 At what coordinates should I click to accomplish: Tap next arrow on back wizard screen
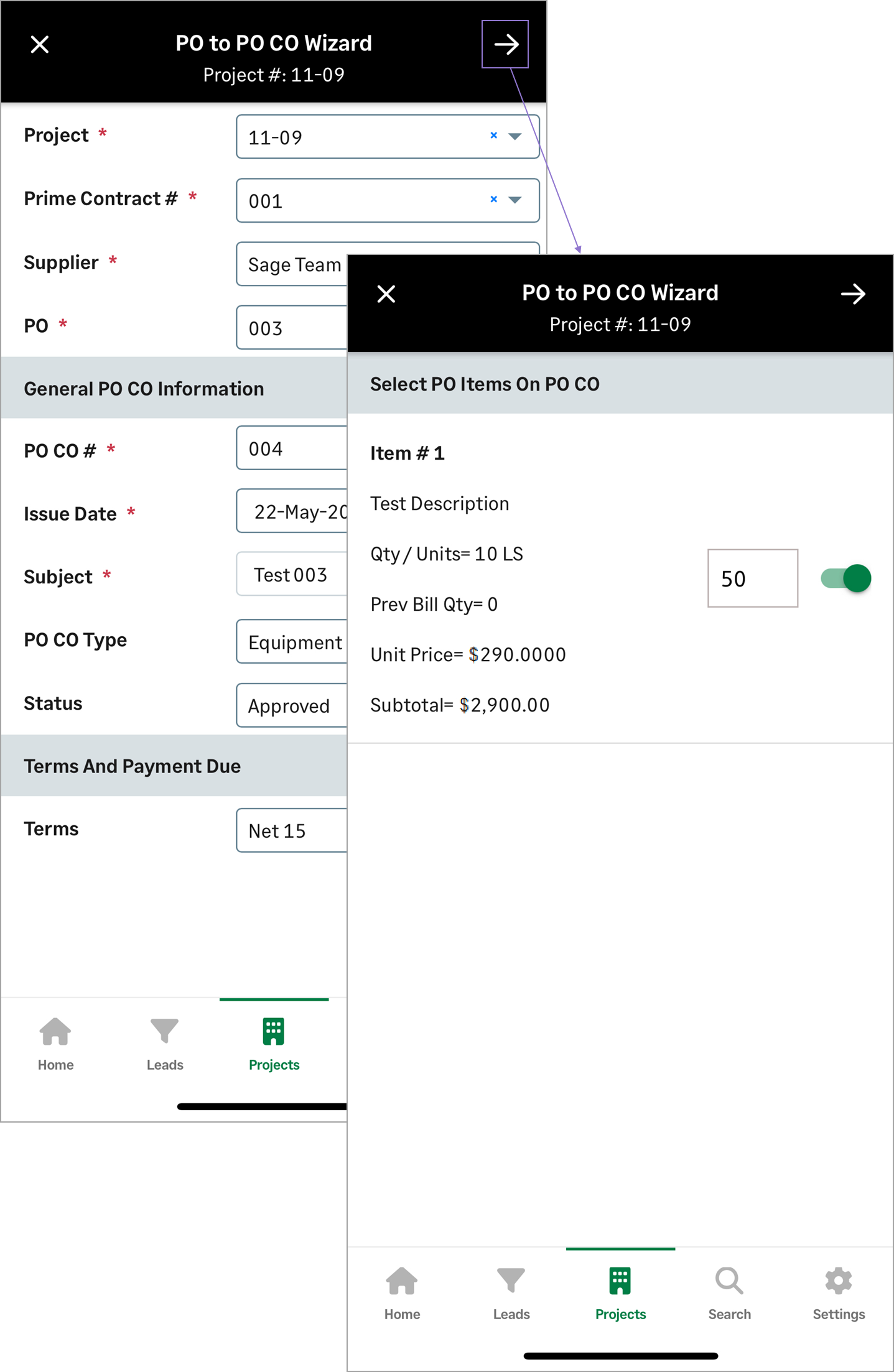tap(505, 44)
